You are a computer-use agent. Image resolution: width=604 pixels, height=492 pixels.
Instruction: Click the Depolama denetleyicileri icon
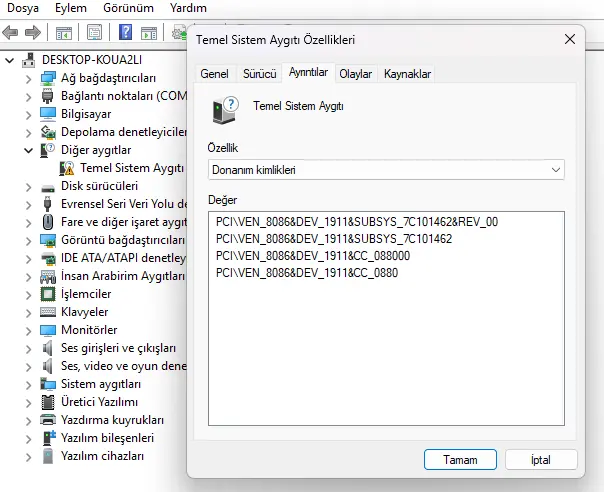(x=48, y=132)
